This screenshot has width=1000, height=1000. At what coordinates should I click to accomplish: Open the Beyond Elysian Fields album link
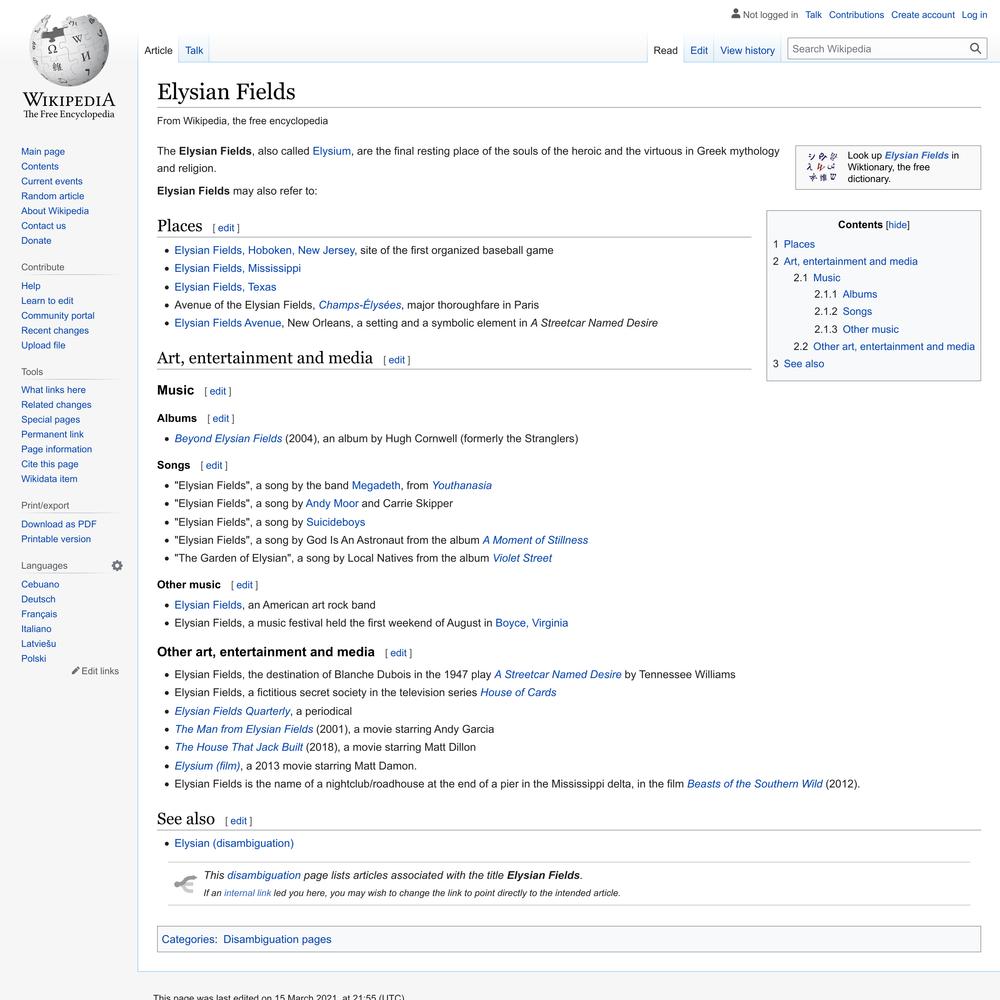[228, 439]
